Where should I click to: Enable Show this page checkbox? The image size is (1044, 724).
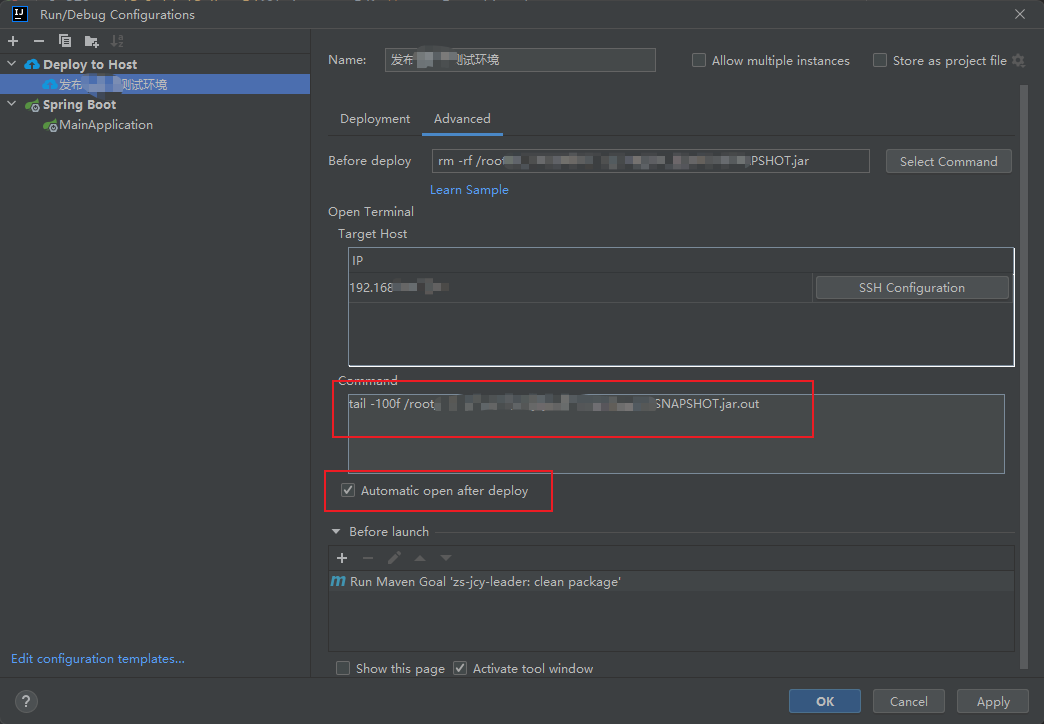[343, 668]
